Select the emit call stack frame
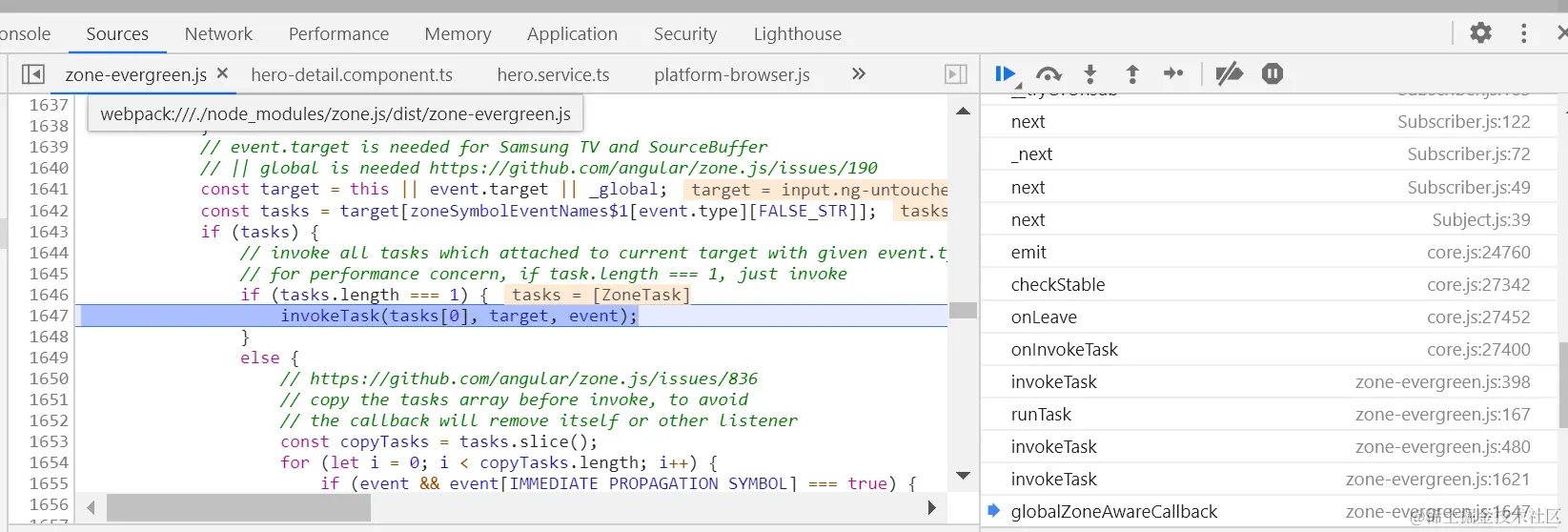The height and width of the screenshot is (532, 1568). coord(1269,253)
